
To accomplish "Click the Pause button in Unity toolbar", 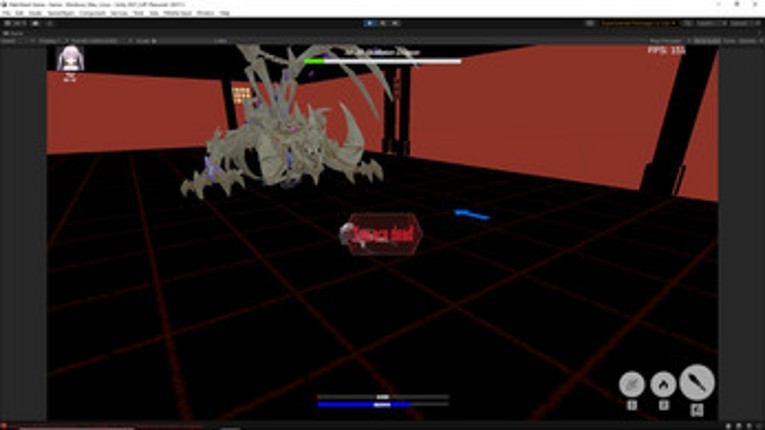I will click(383, 23).
